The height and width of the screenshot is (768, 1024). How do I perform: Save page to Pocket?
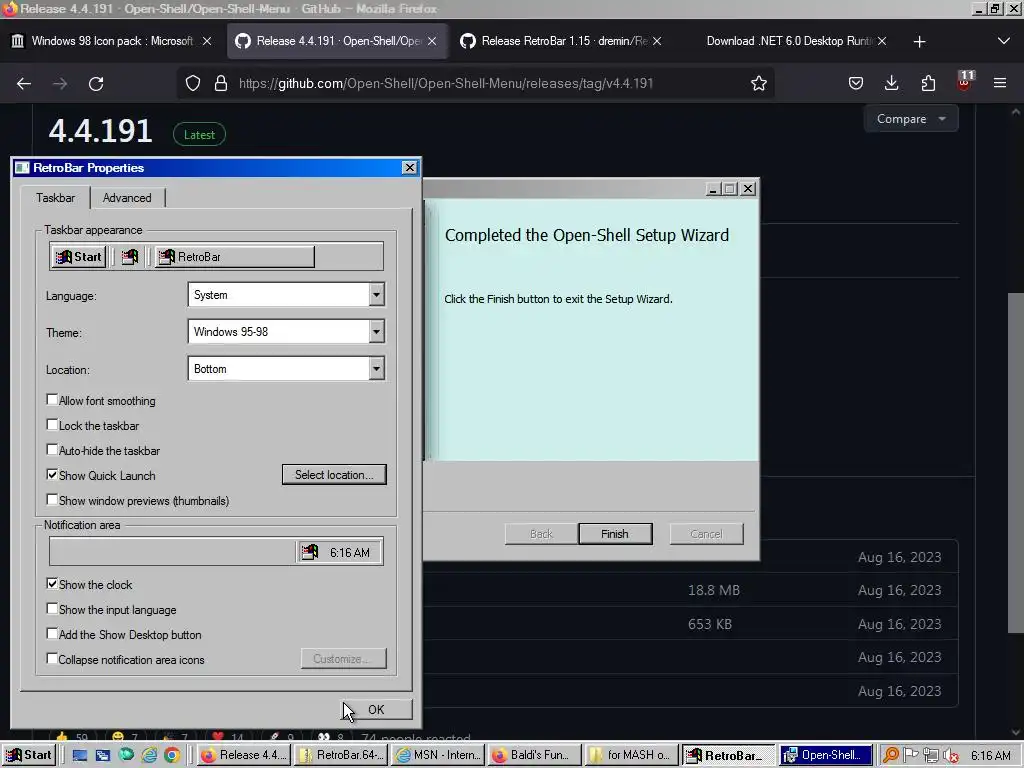(856, 84)
